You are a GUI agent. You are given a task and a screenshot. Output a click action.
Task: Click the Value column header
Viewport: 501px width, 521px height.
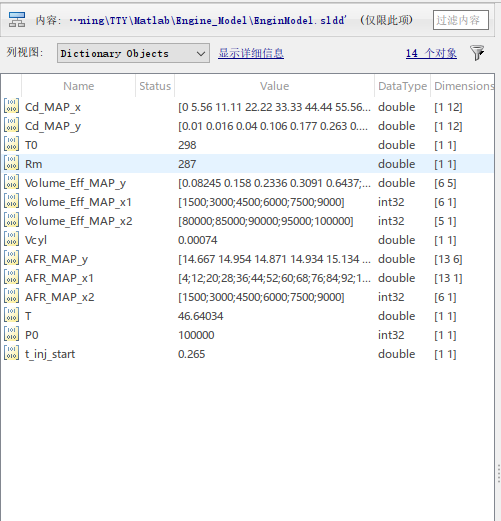pyautogui.click(x=274, y=86)
